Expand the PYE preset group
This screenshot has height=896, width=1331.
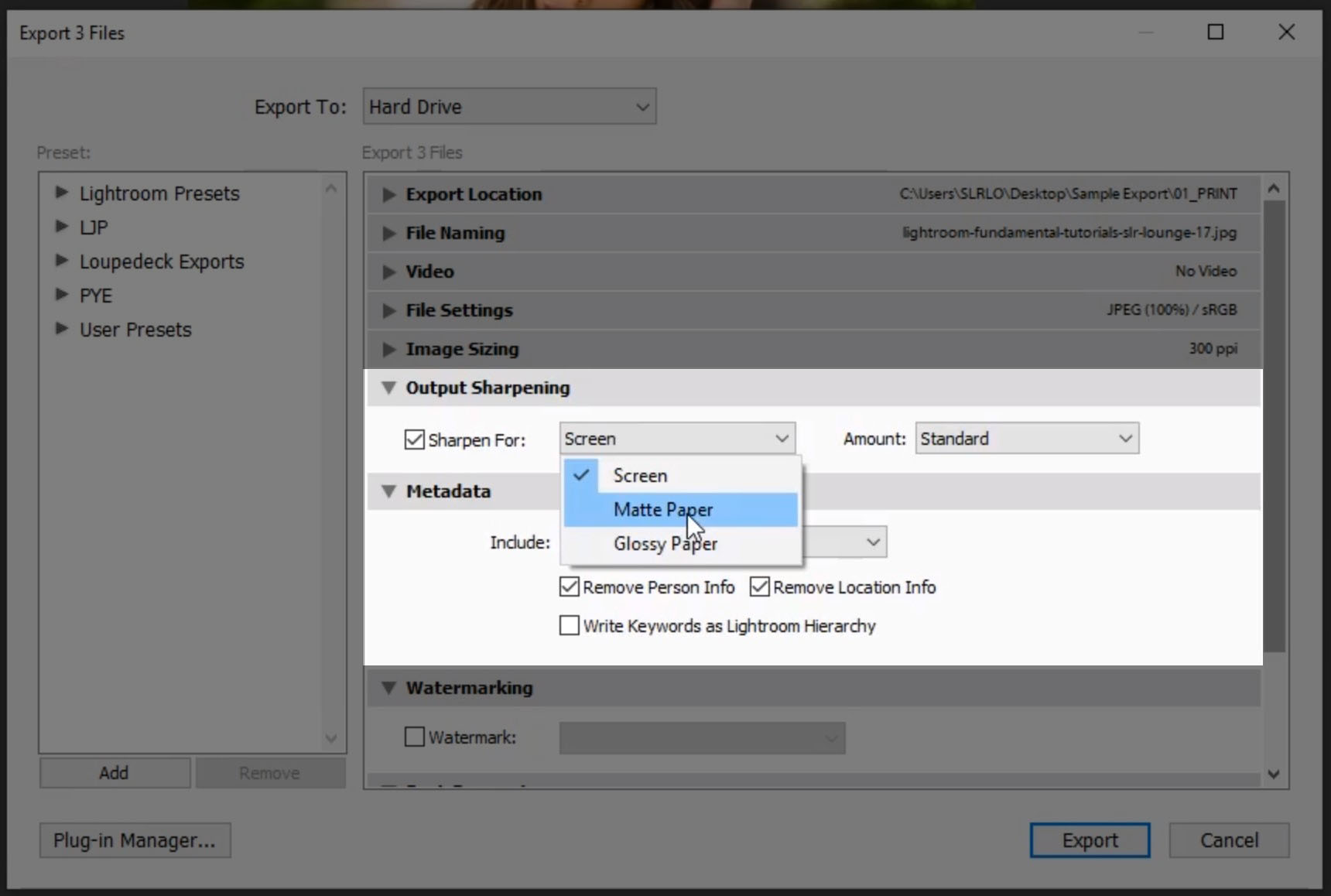(x=61, y=295)
